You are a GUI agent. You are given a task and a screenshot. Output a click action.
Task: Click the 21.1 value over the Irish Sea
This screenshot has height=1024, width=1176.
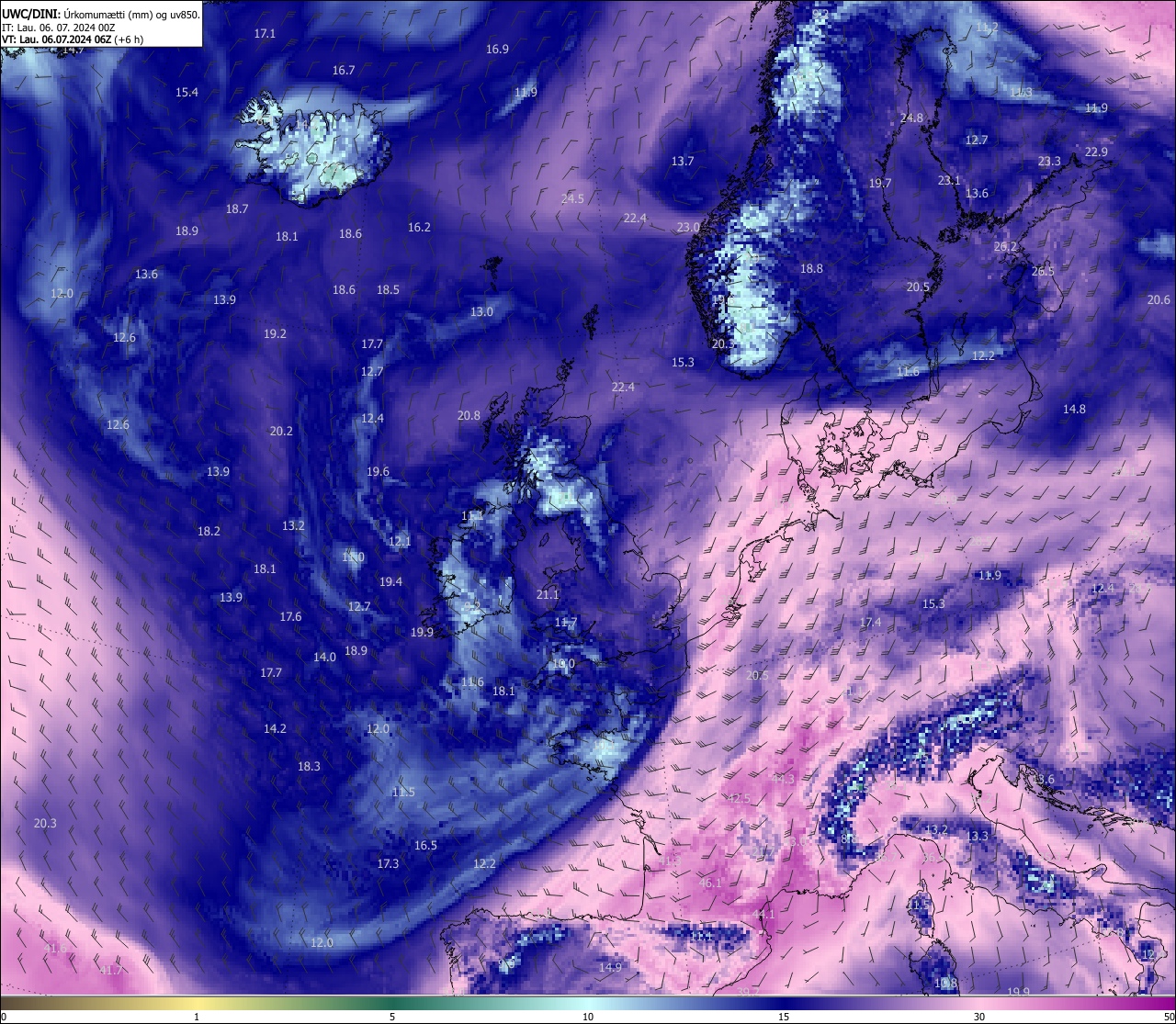pos(547,594)
